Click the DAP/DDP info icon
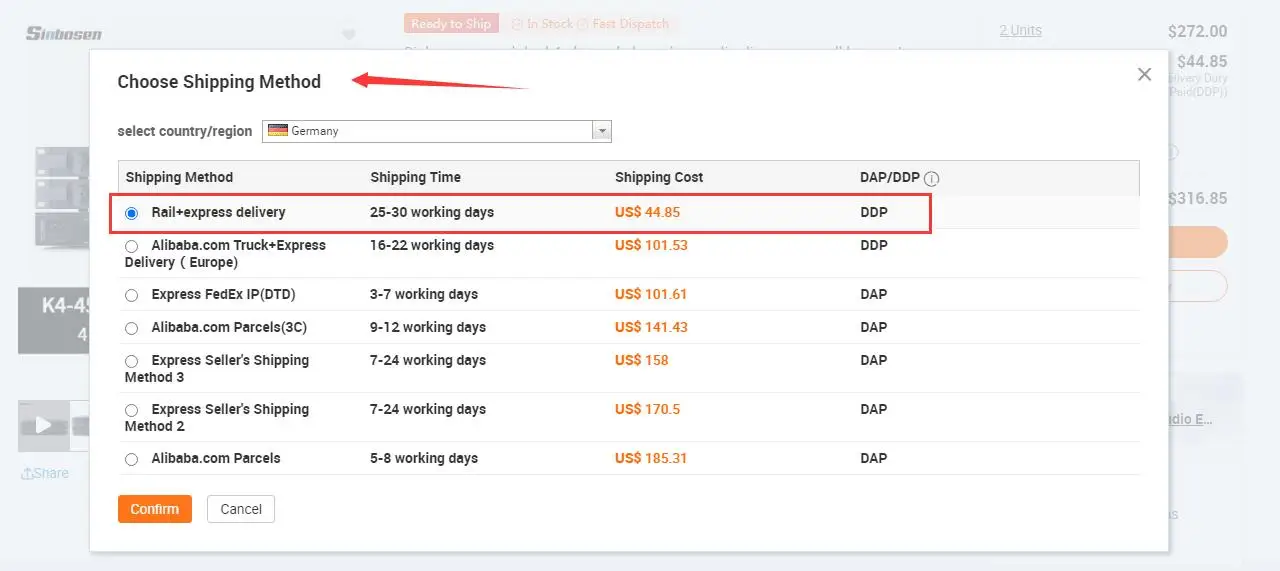Screen dimensions: 1280x571 (x=931, y=179)
